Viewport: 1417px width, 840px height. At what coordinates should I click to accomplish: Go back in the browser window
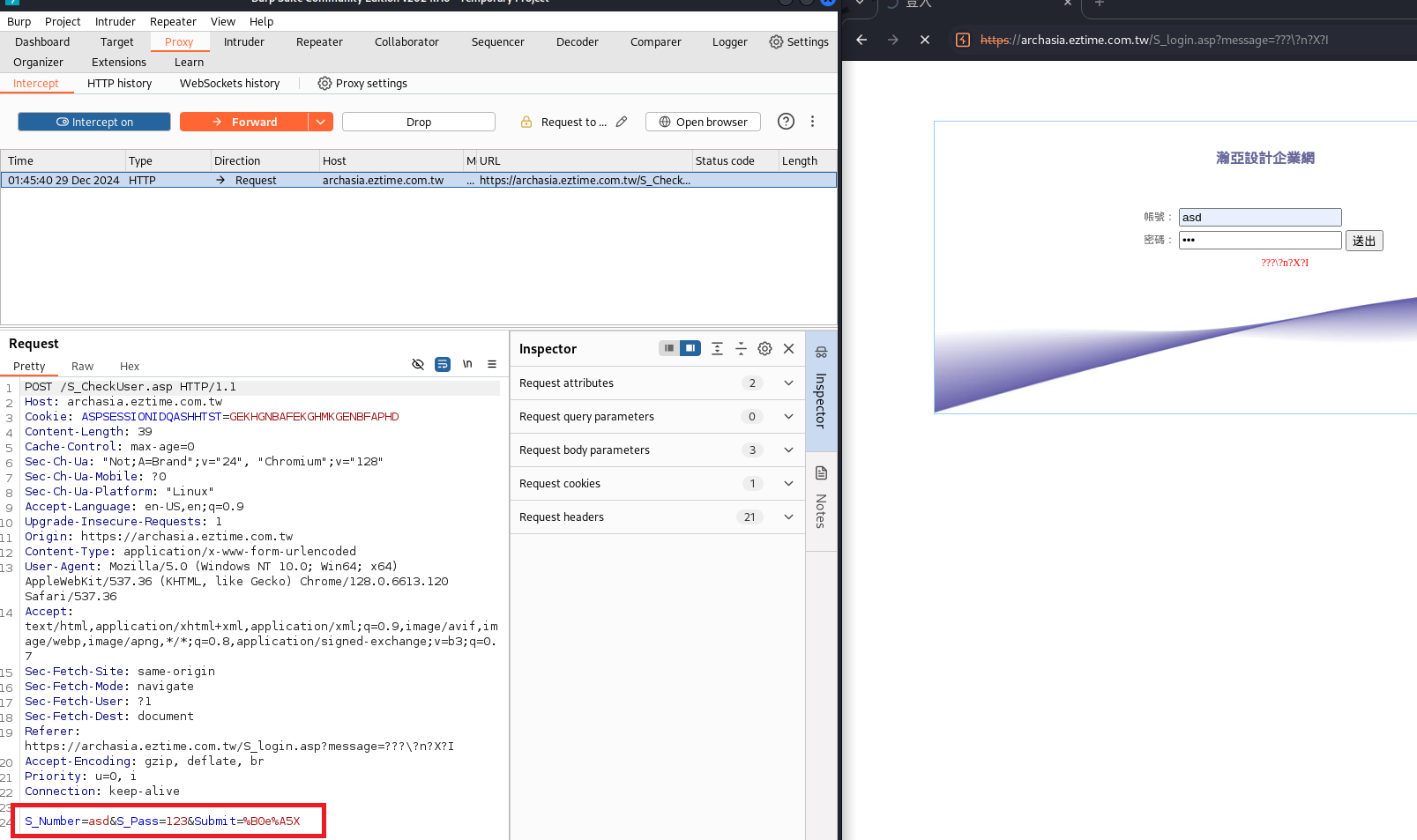pos(861,40)
